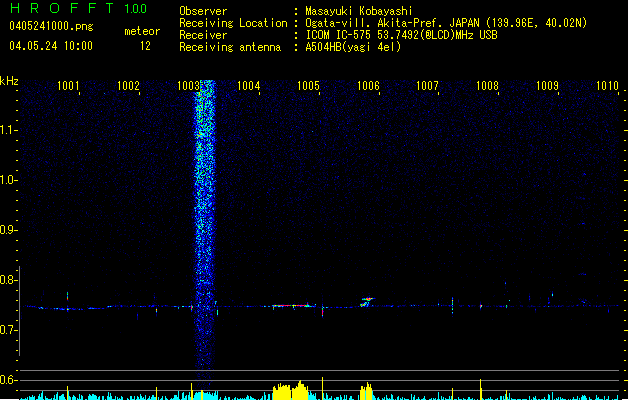The height and width of the screenshot is (400, 629).
Task: Click time axis marker 1006
Action: pos(368,86)
